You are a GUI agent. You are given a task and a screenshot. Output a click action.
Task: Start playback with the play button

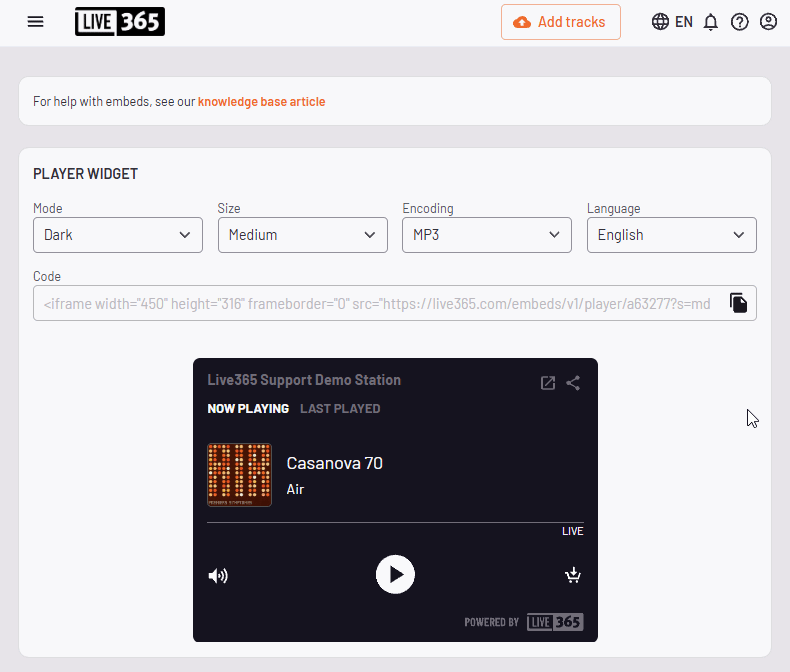coord(396,574)
